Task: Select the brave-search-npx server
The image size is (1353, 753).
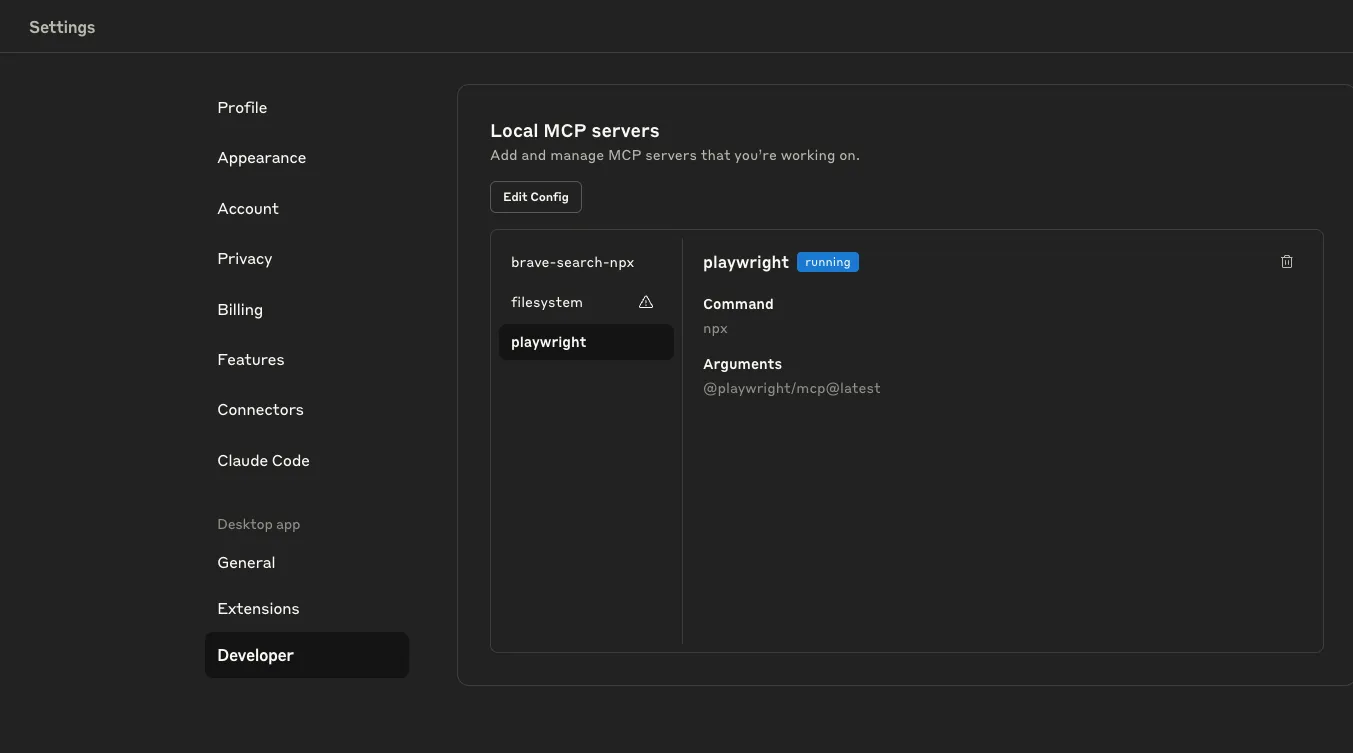Action: (x=573, y=262)
